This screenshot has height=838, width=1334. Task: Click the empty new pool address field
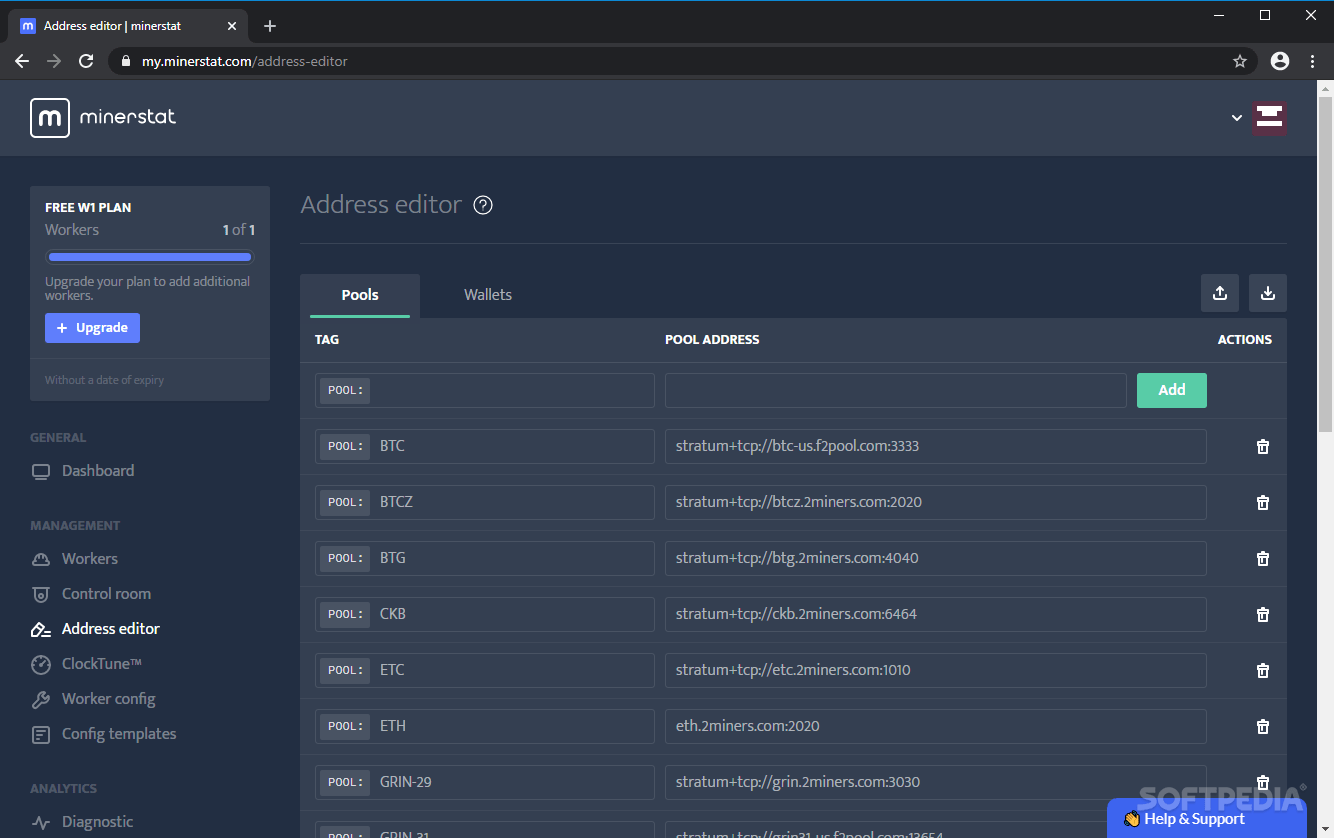896,390
